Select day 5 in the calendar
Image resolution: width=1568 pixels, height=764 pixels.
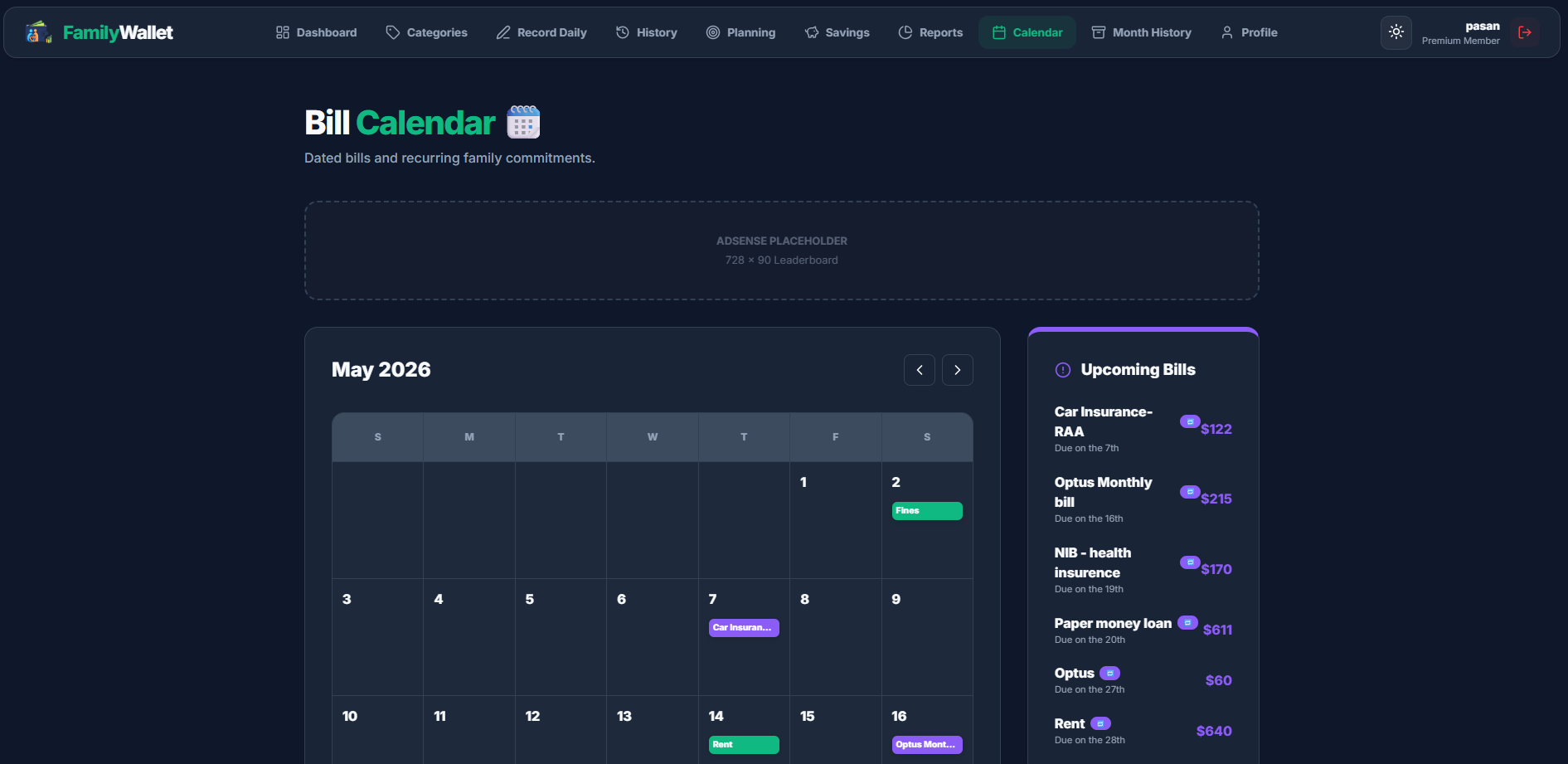[x=561, y=637]
